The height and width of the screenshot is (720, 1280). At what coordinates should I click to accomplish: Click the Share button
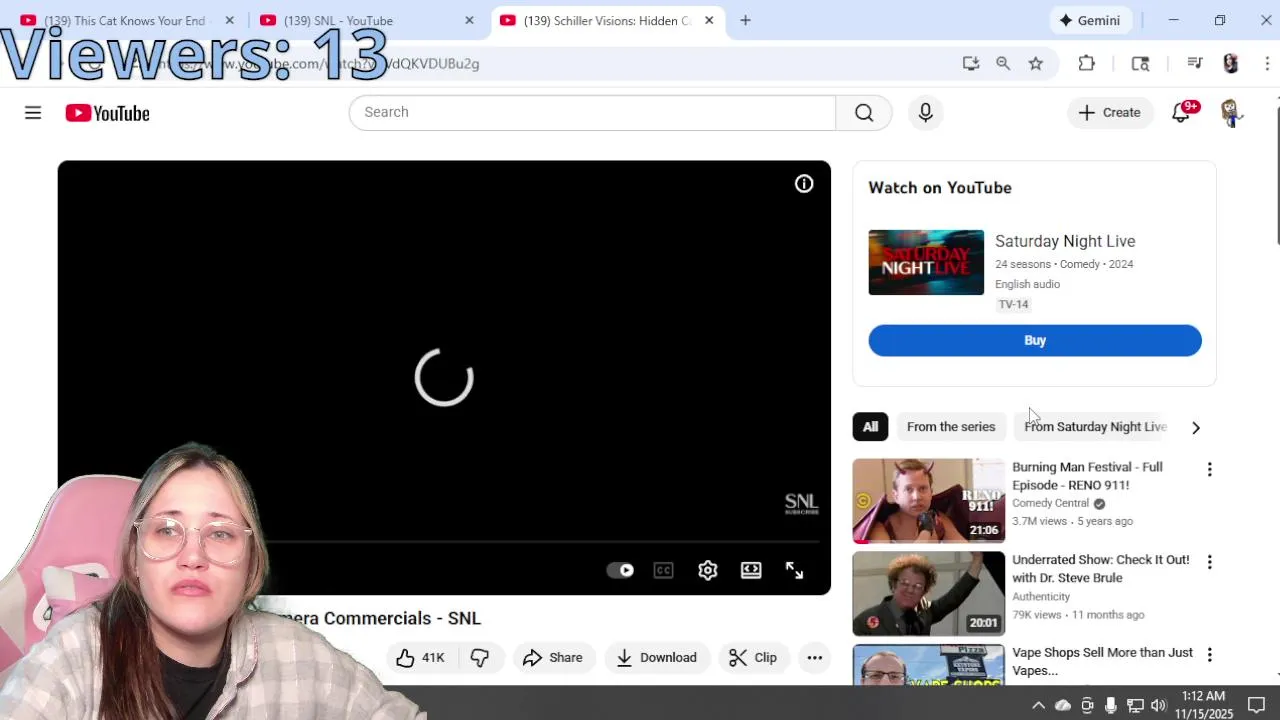click(553, 657)
